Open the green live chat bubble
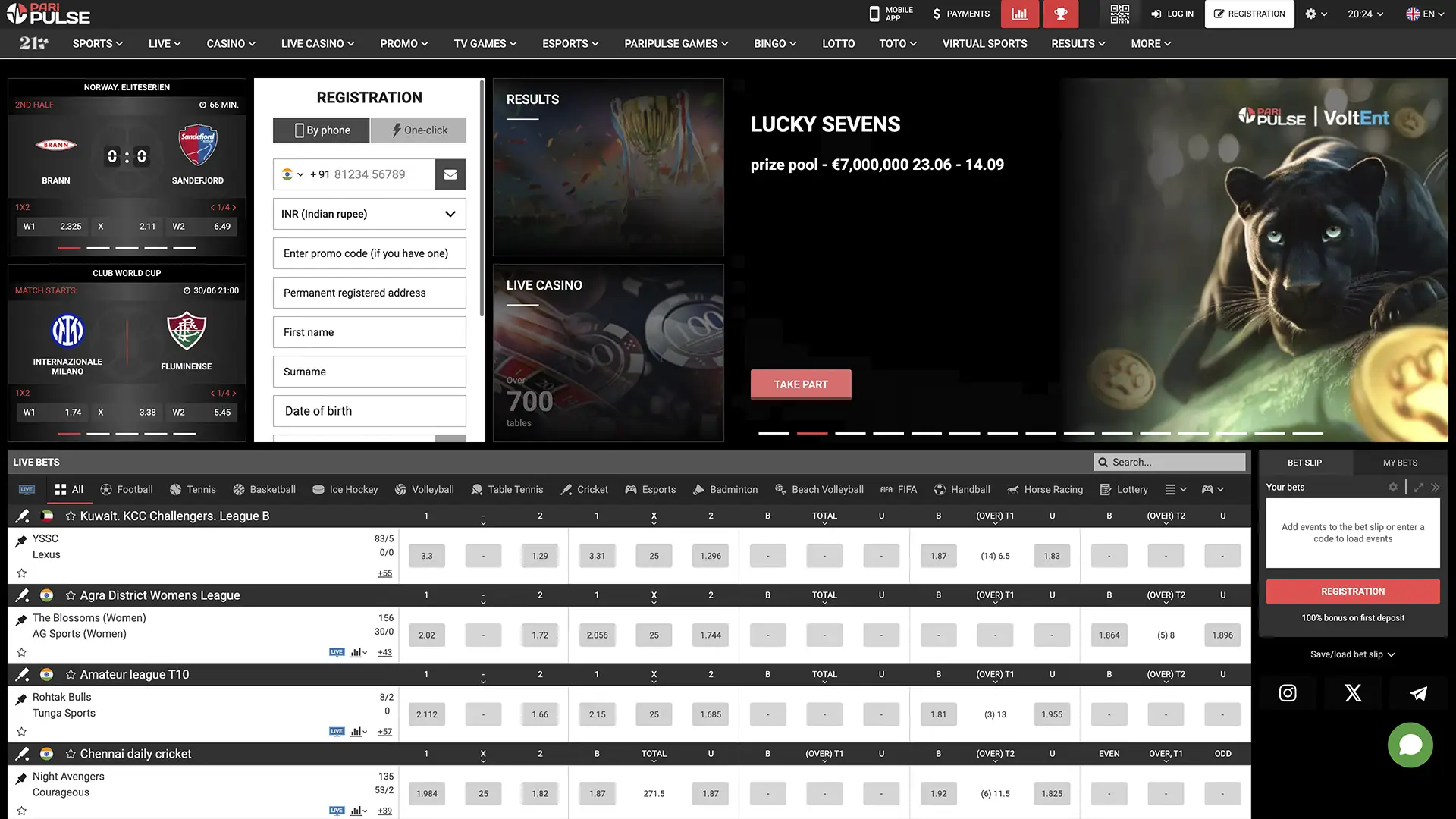The width and height of the screenshot is (1456, 819). 1410,745
